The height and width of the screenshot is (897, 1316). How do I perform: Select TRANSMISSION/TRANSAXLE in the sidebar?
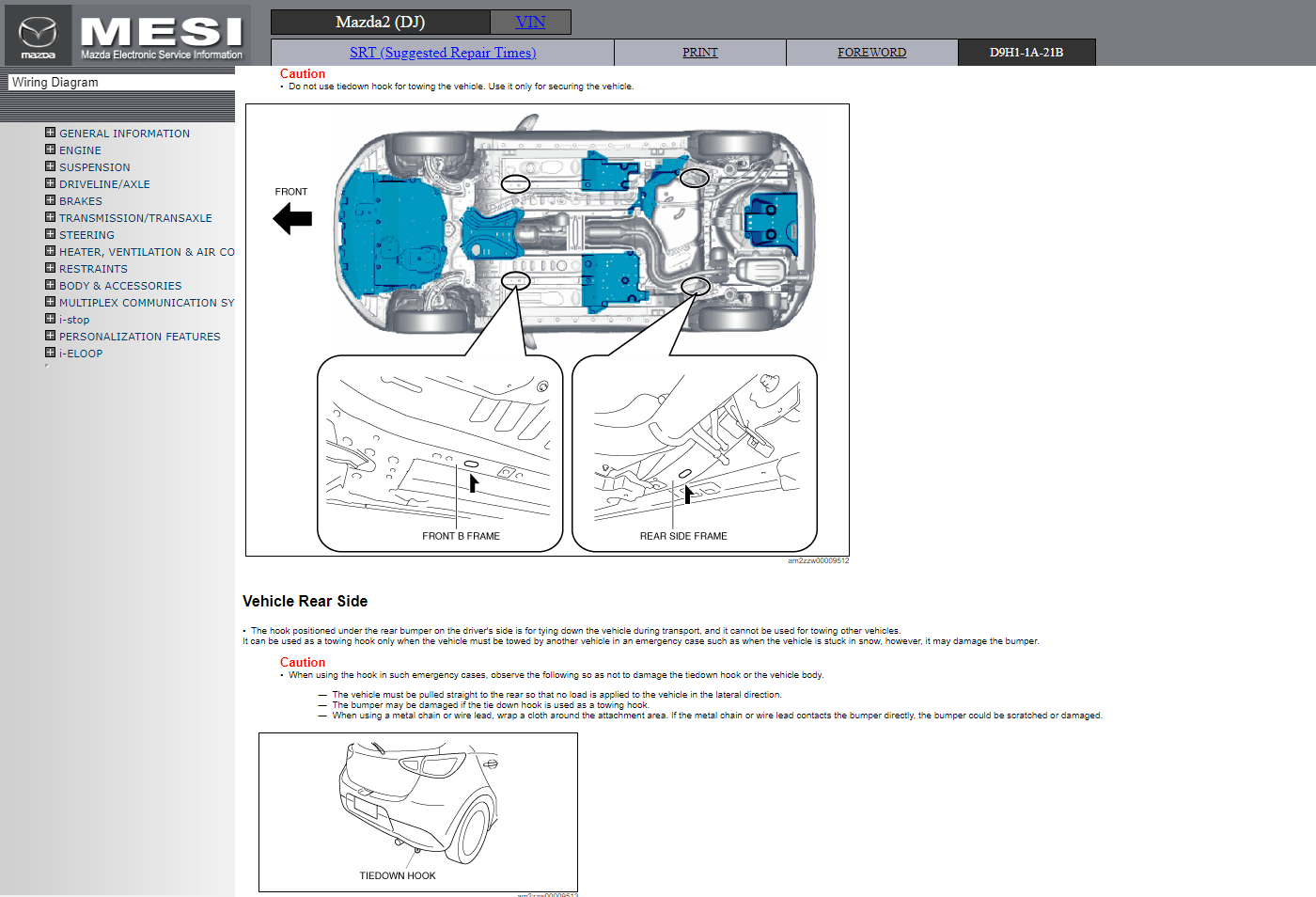point(135,218)
